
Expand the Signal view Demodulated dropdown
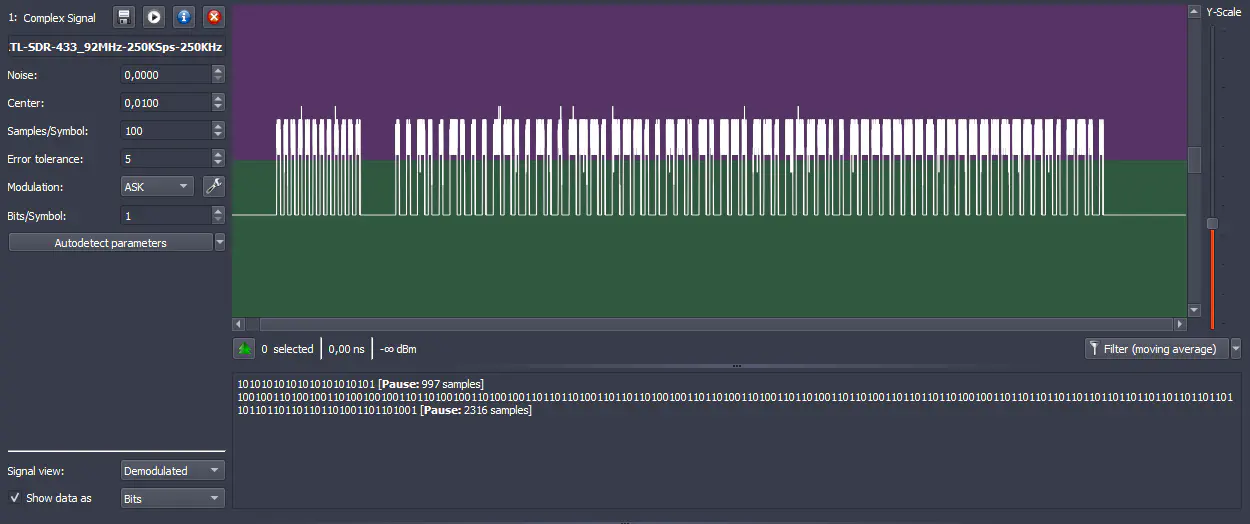[x=171, y=471]
